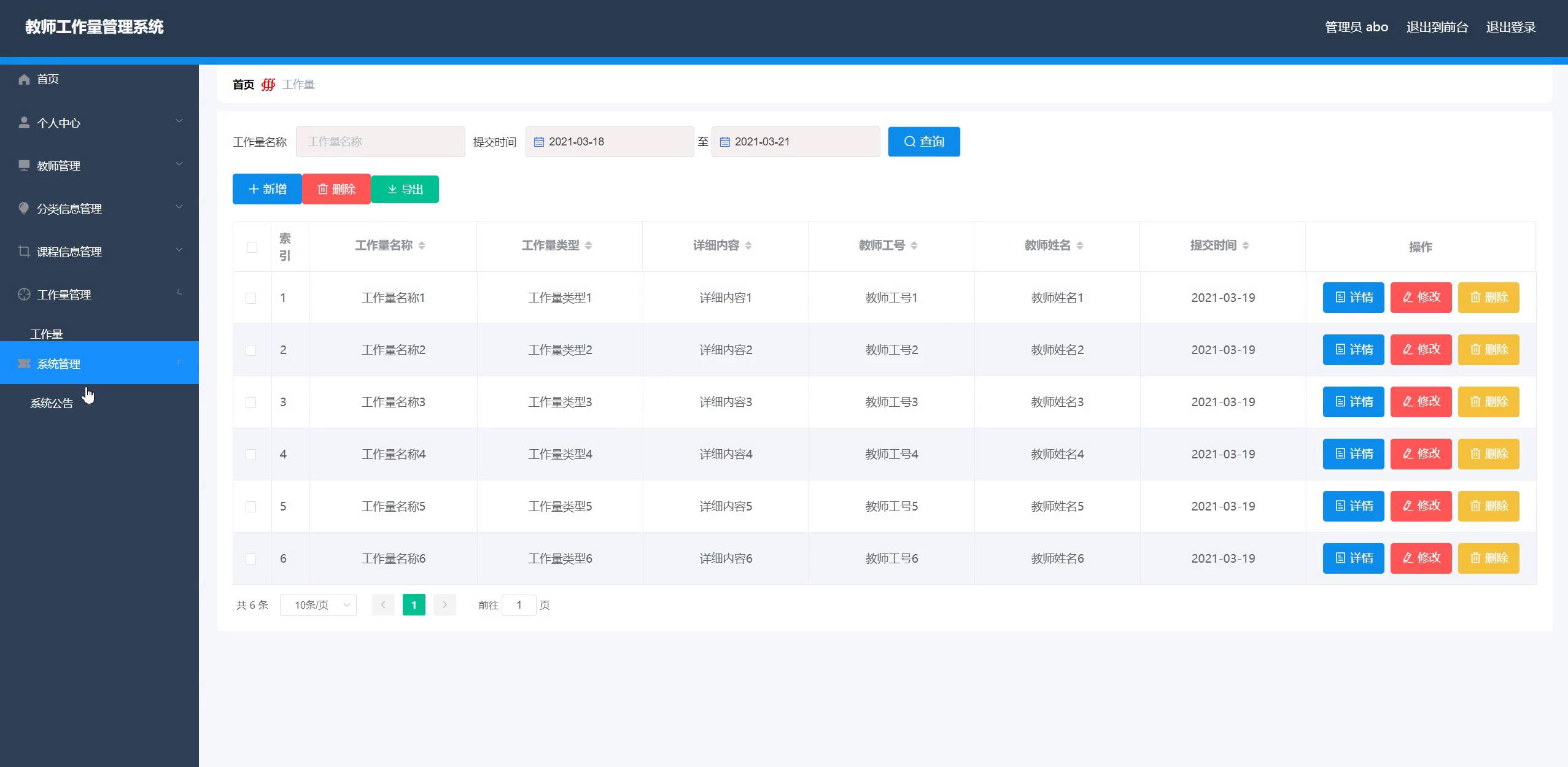Open the 10条/页 page size dropdown
Viewport: 1568px width, 767px height.
coord(318,605)
